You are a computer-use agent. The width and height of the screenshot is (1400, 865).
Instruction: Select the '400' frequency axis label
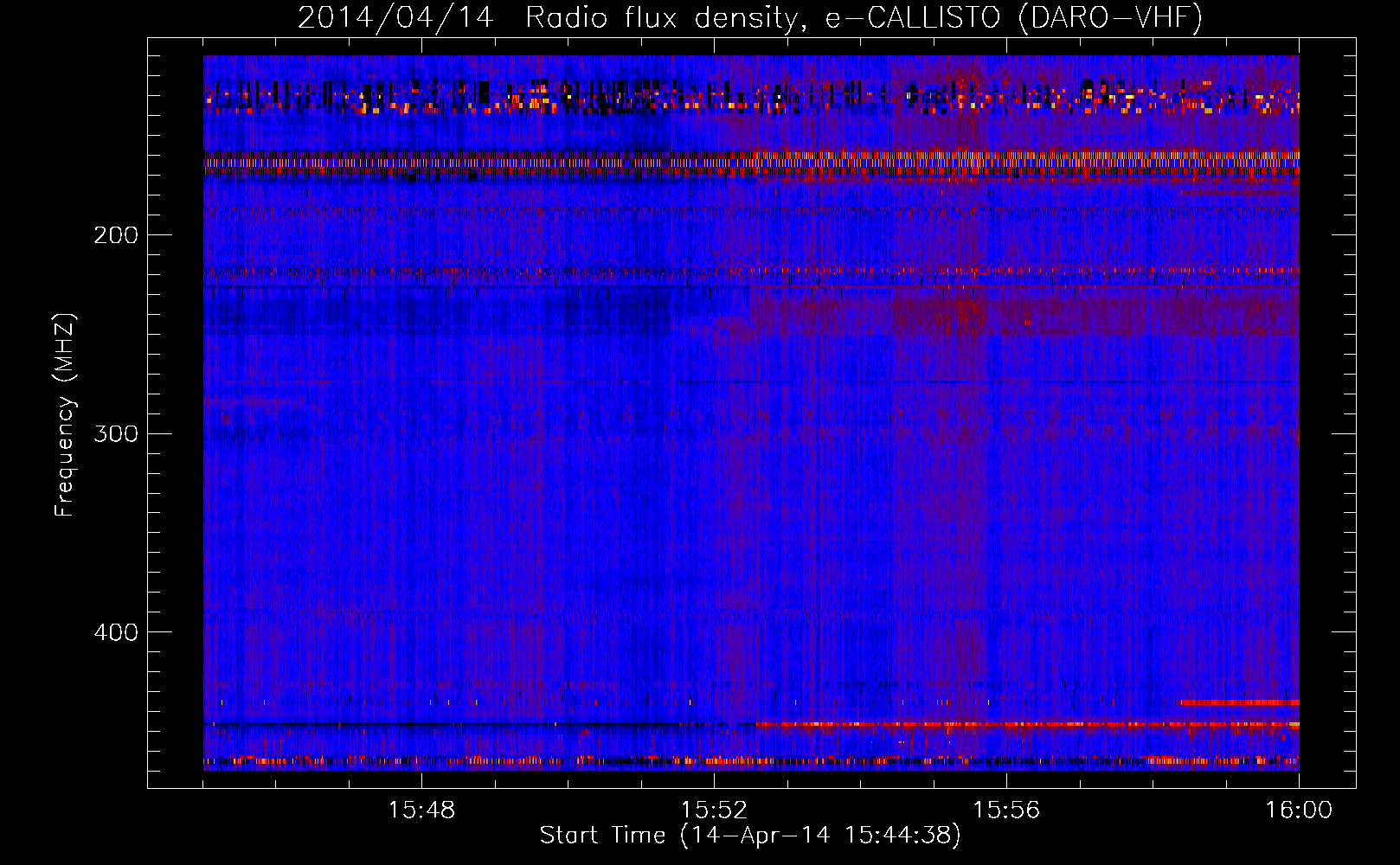(x=116, y=632)
